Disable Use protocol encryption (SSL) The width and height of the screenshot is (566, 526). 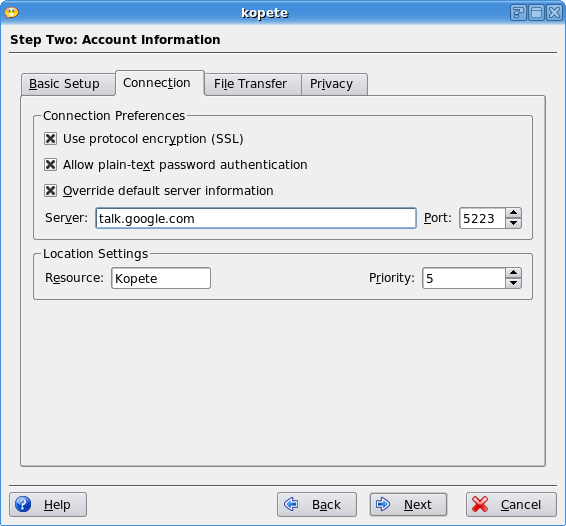51,139
